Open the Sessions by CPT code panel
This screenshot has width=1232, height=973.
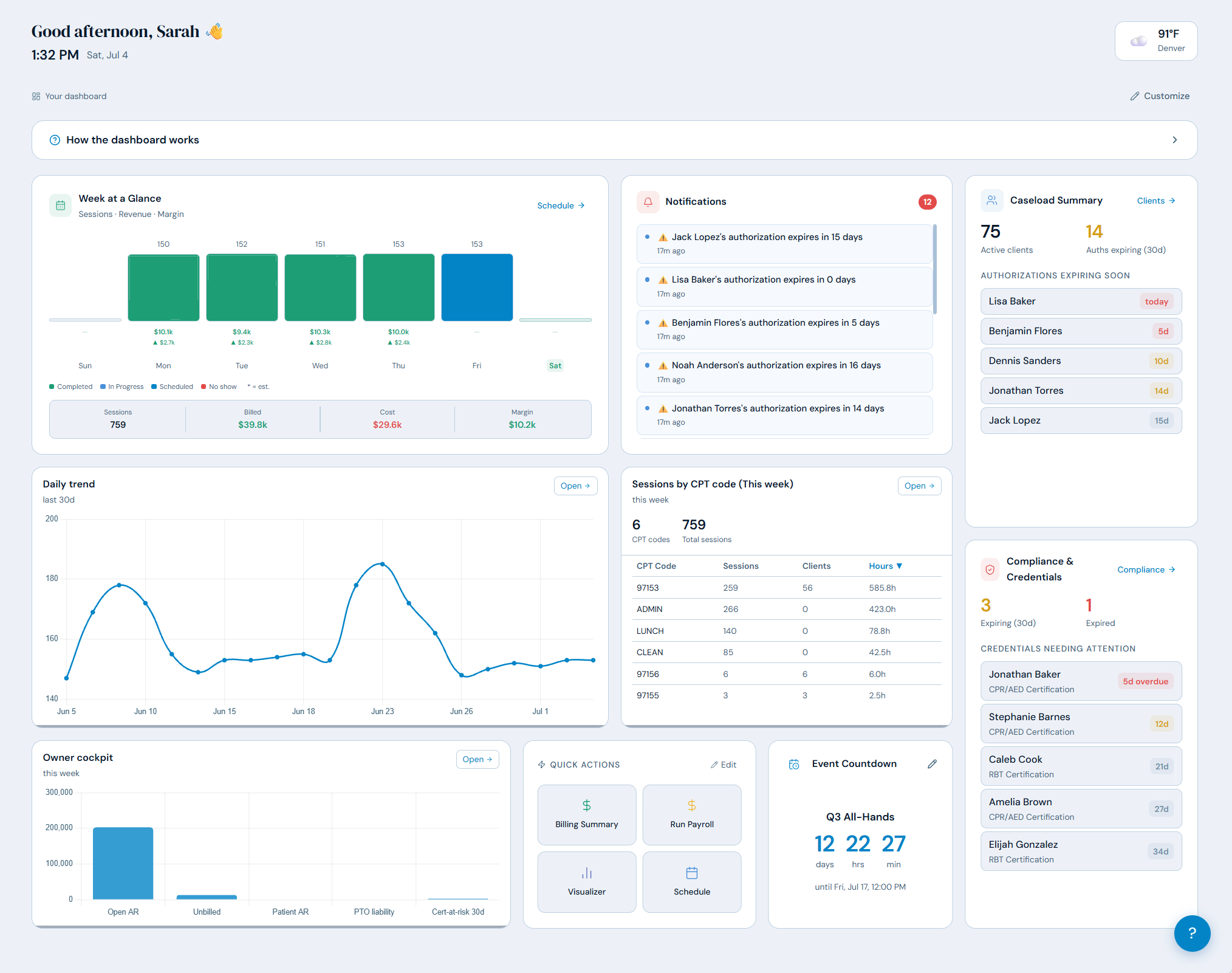(919, 486)
